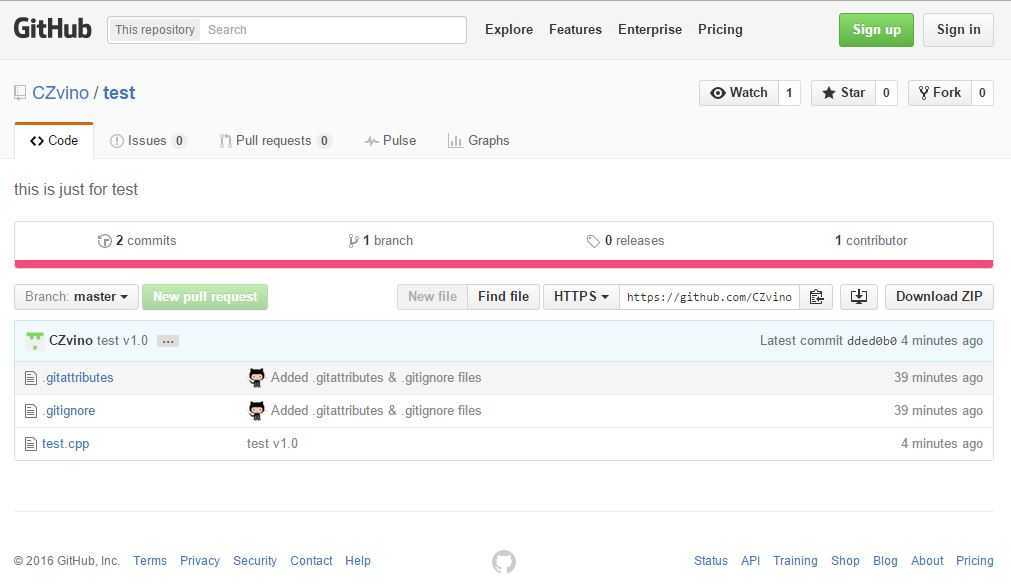Click the clone in desktop icon button

(x=859, y=297)
